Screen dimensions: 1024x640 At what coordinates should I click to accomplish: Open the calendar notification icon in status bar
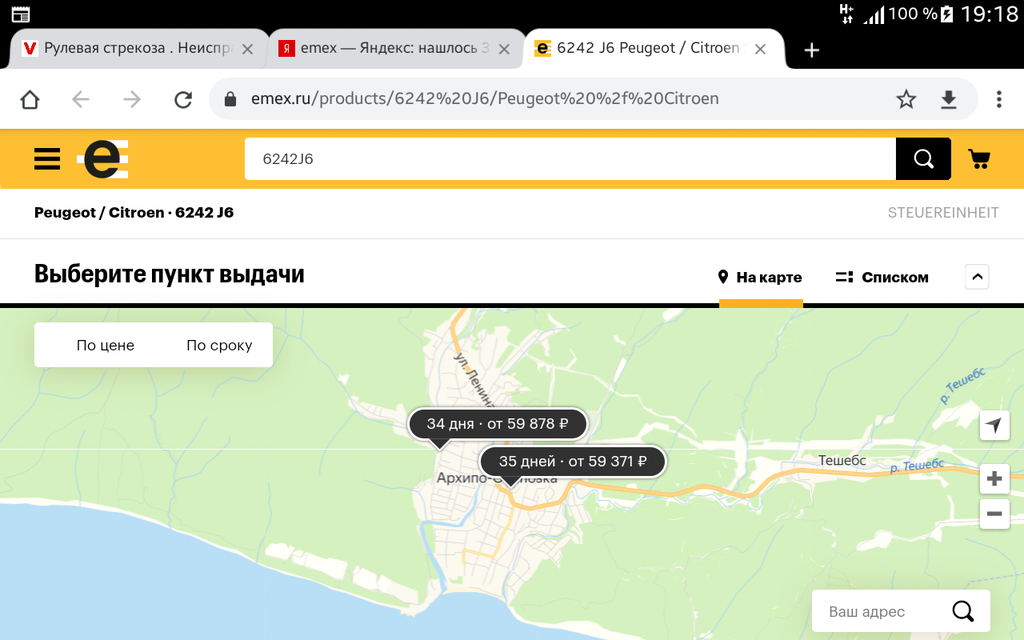click(x=21, y=14)
